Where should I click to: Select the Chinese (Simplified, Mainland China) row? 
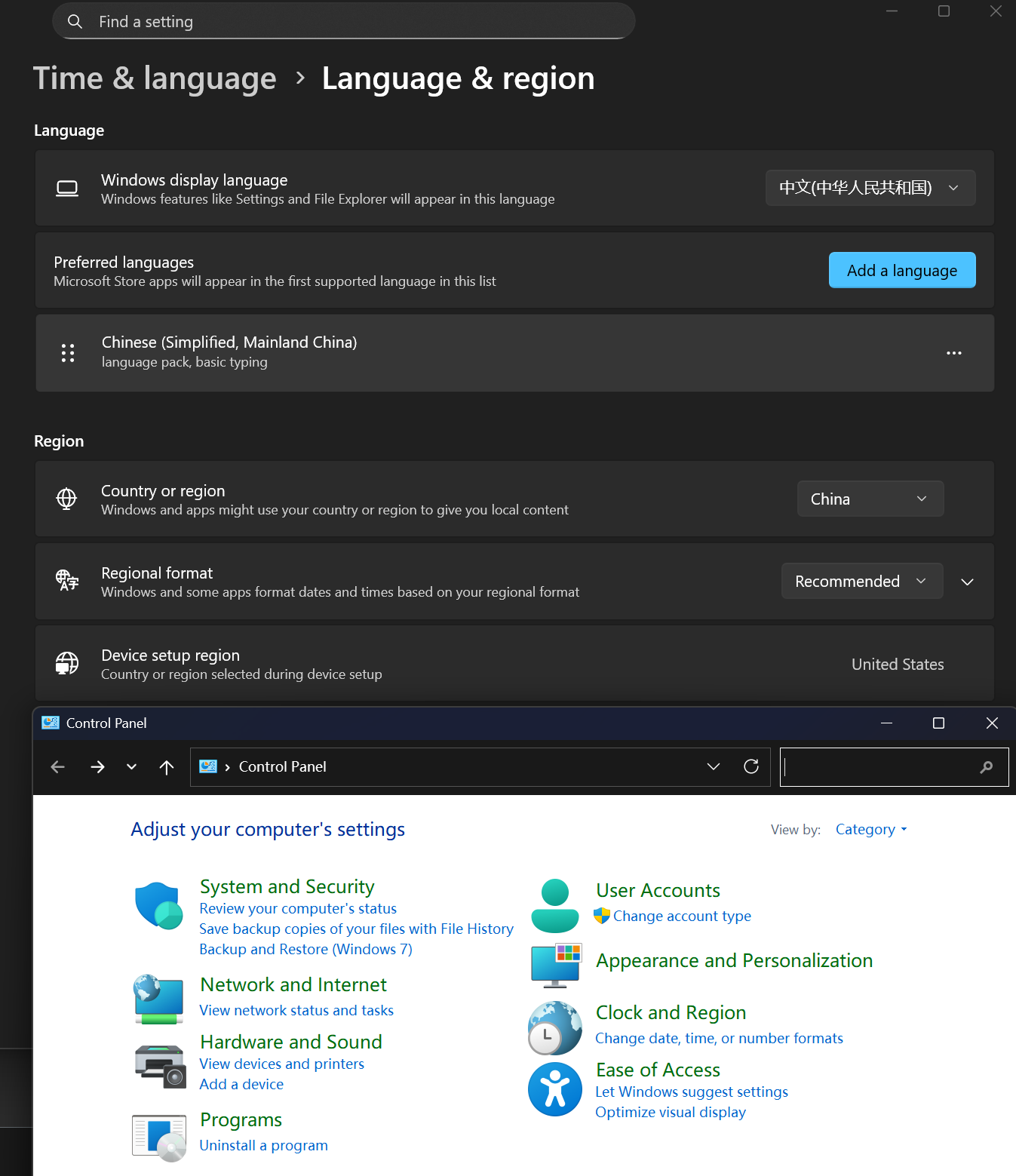point(514,353)
